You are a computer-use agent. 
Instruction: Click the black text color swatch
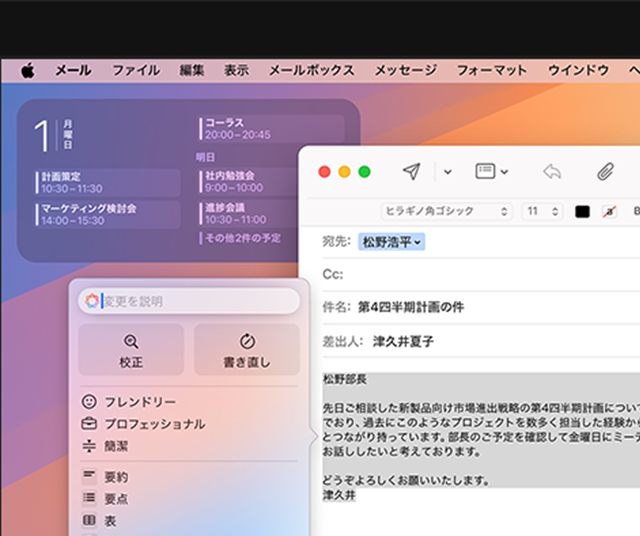(583, 211)
